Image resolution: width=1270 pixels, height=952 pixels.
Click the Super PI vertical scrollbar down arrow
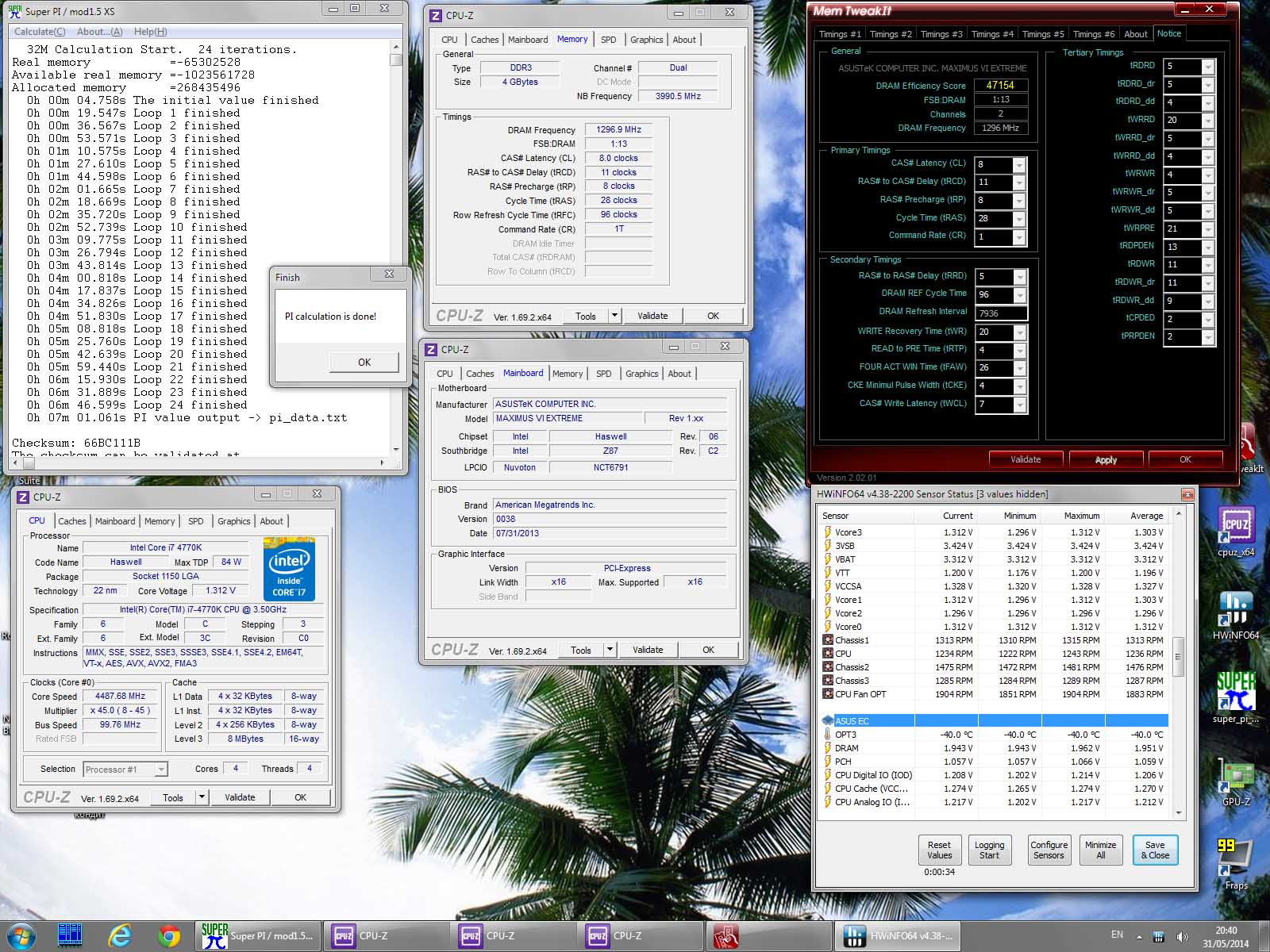tap(395, 450)
